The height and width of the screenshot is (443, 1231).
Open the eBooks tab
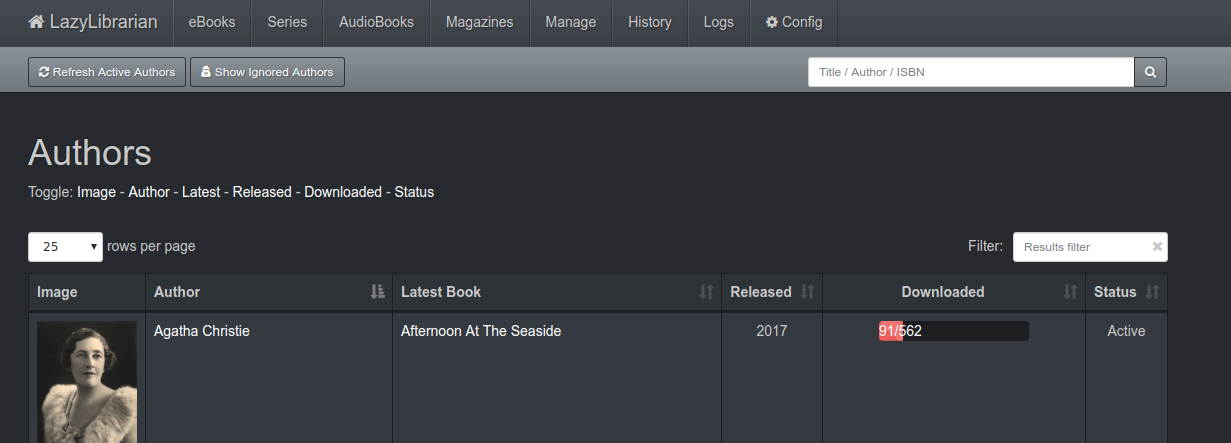212,22
